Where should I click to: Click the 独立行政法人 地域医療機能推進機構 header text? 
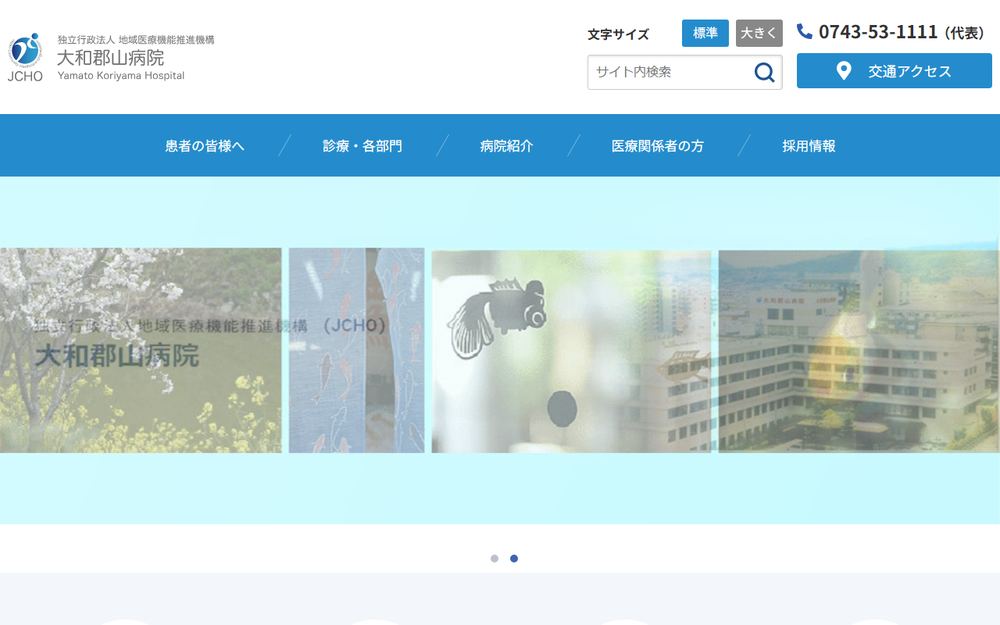(x=136, y=40)
